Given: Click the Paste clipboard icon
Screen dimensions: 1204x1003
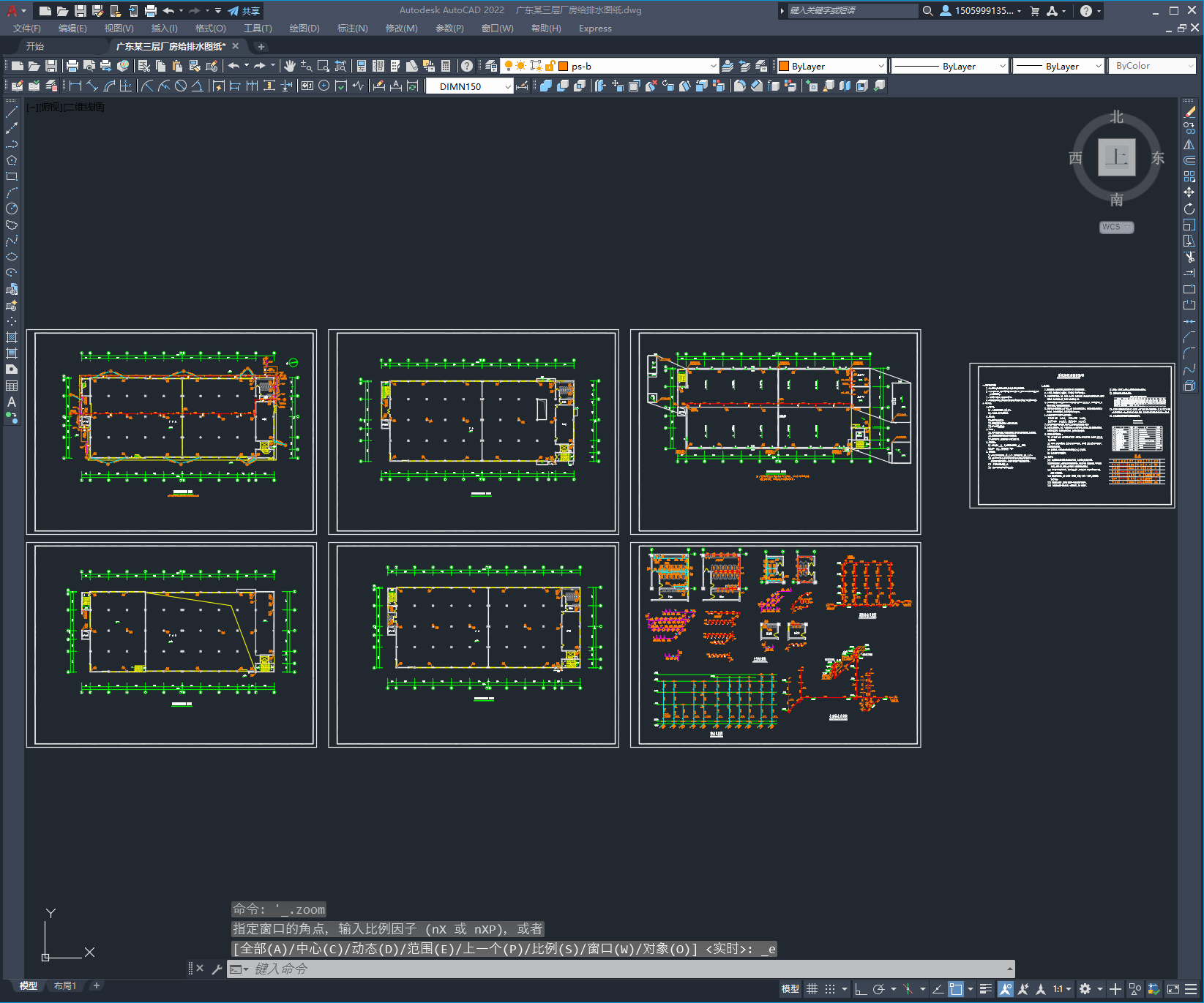Looking at the screenshot, I should click(177, 66).
